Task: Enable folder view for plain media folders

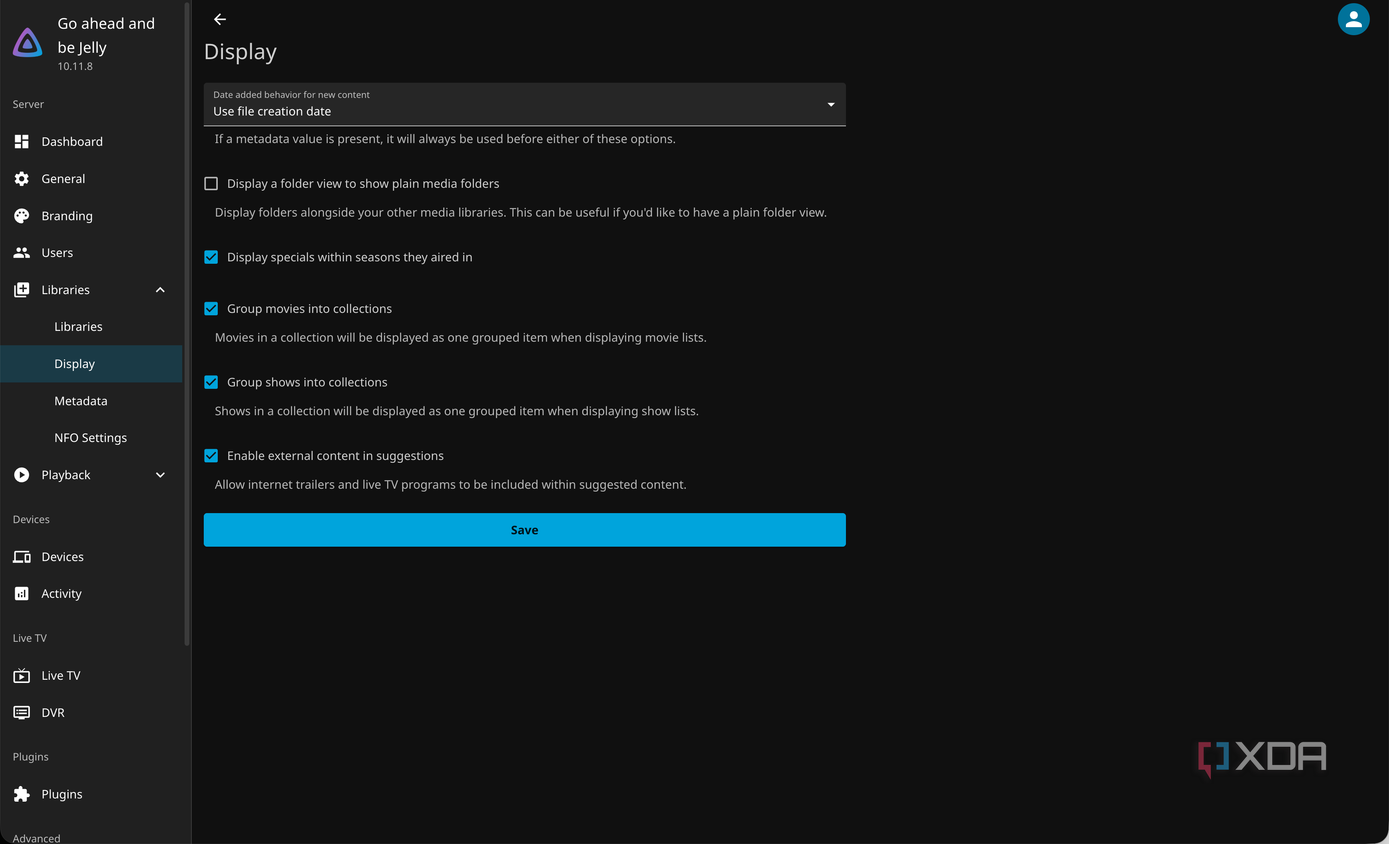Action: 211,184
